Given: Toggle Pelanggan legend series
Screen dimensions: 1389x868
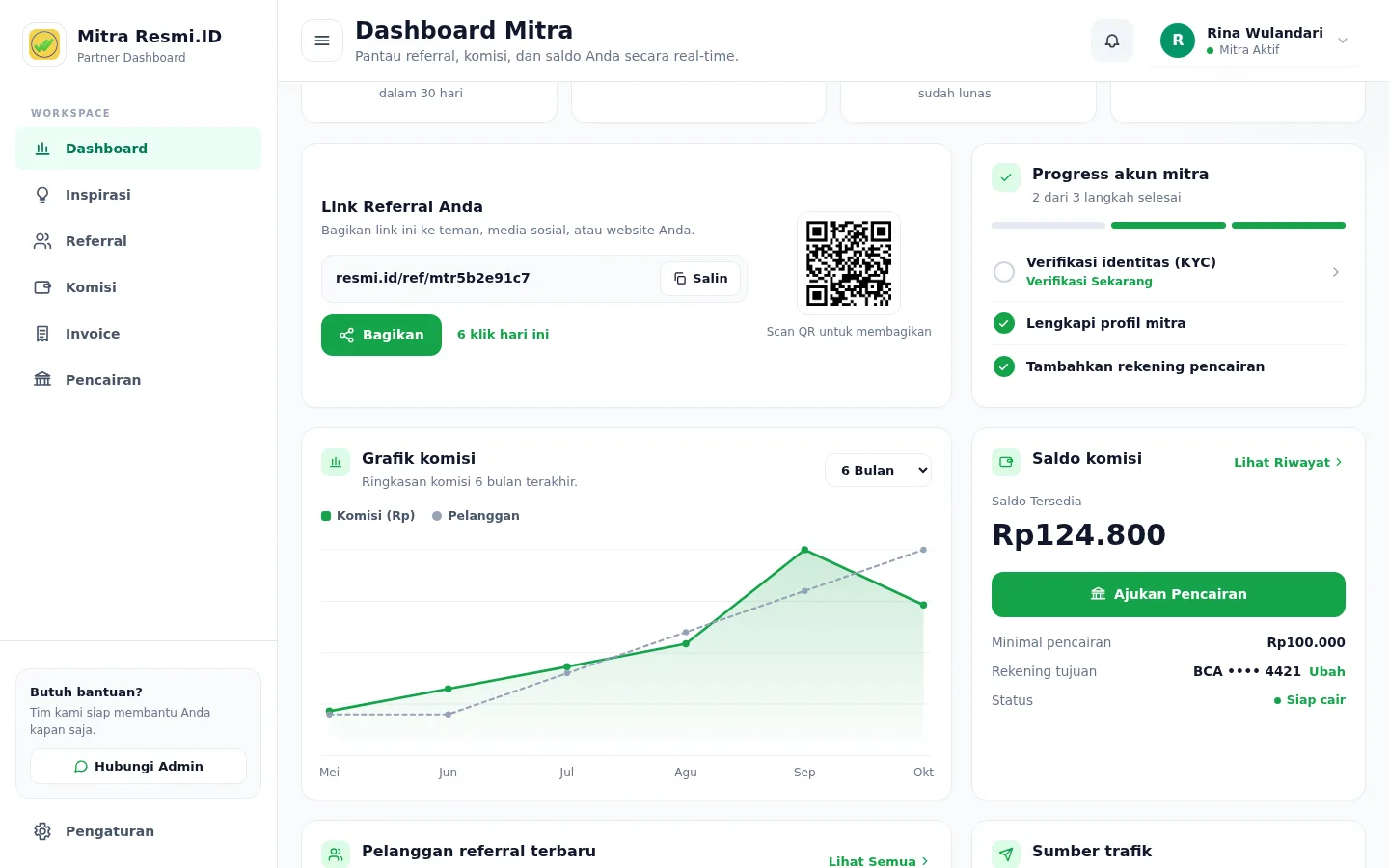Looking at the screenshot, I should [x=477, y=516].
